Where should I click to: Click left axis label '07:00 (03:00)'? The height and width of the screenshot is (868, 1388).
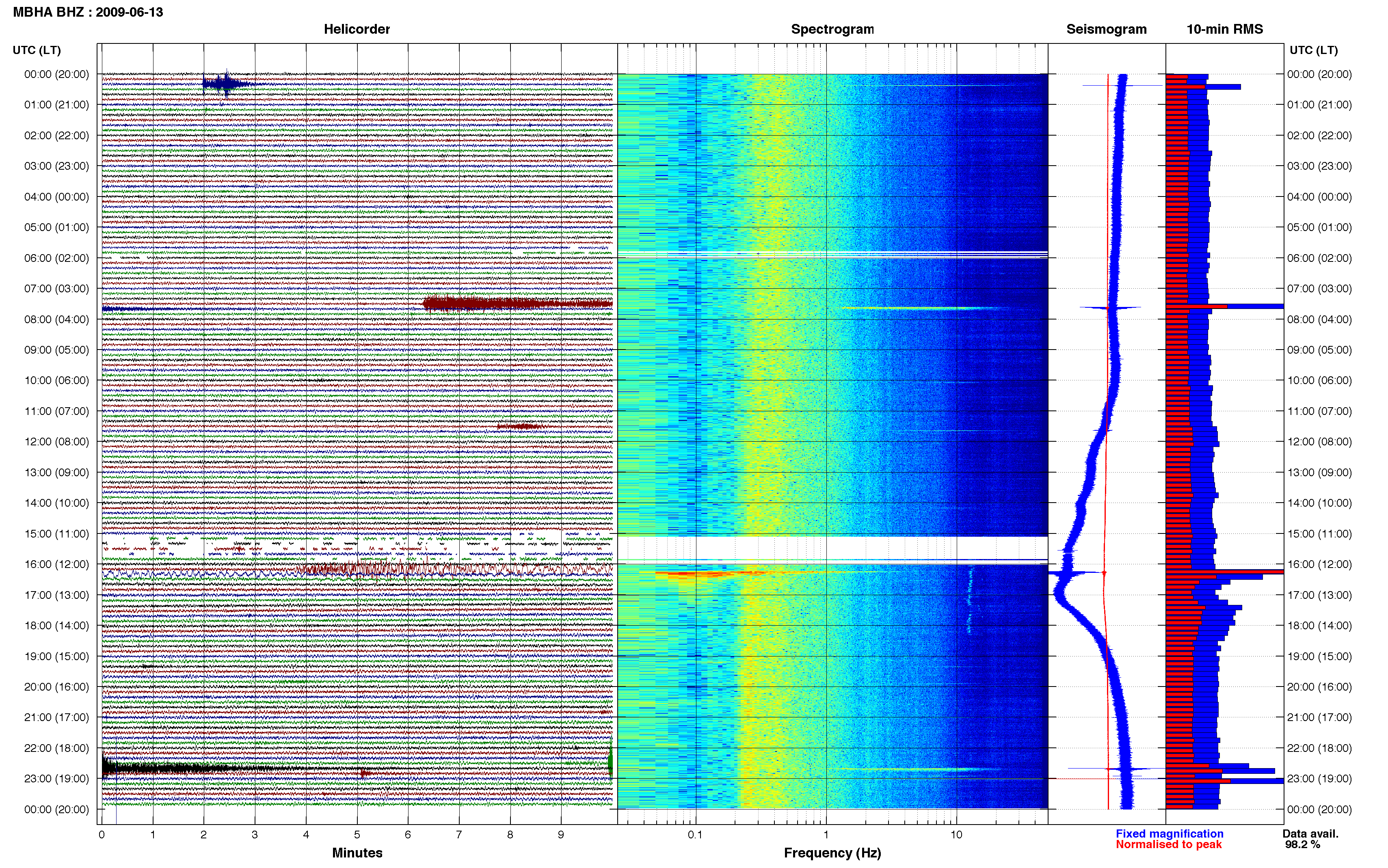click(x=56, y=289)
